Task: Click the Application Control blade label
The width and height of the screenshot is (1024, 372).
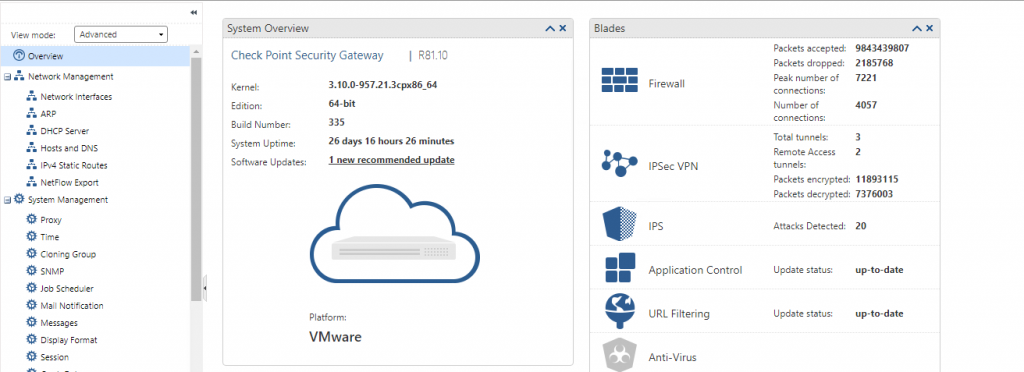Action: coord(696,270)
